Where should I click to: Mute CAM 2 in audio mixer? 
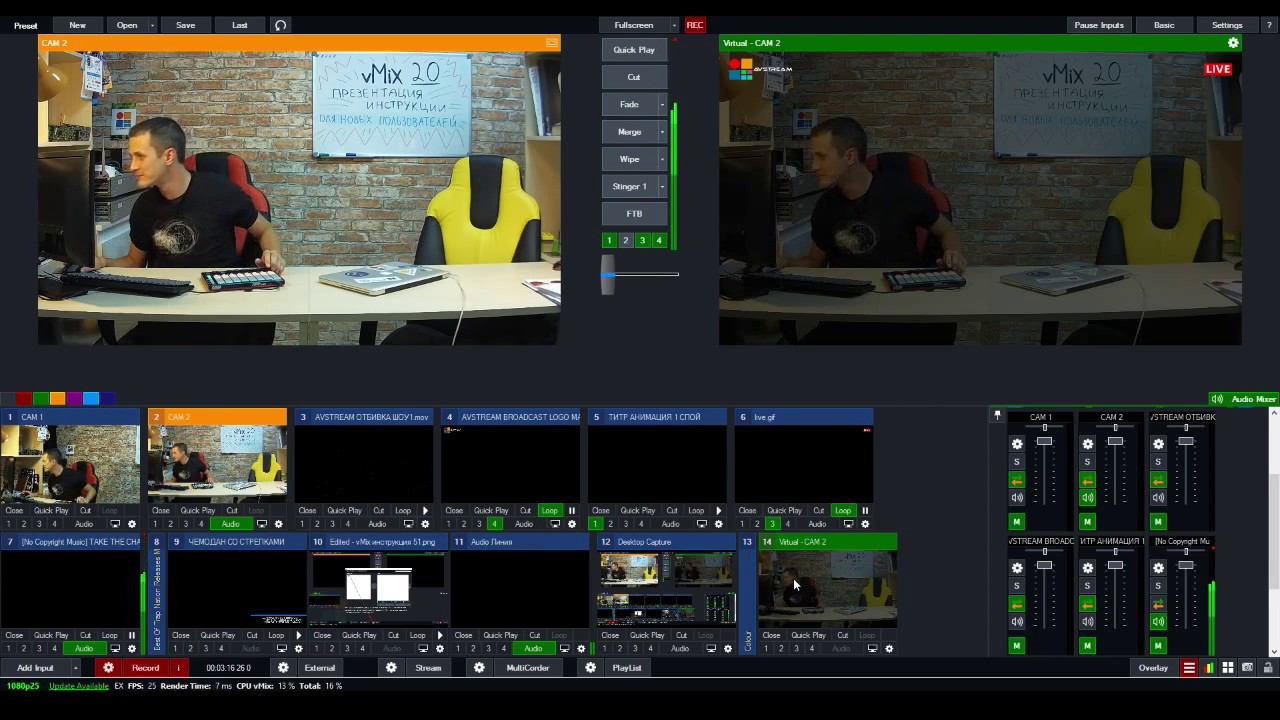pyautogui.click(x=1088, y=522)
